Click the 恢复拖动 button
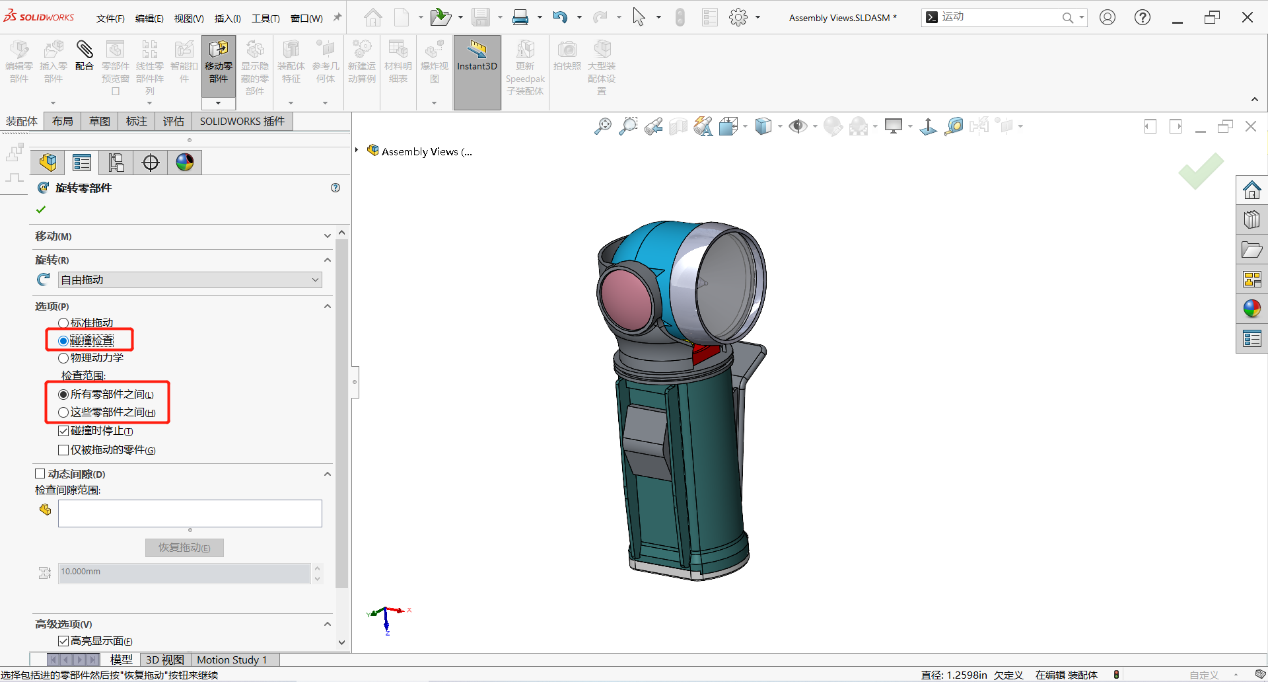 [x=185, y=547]
